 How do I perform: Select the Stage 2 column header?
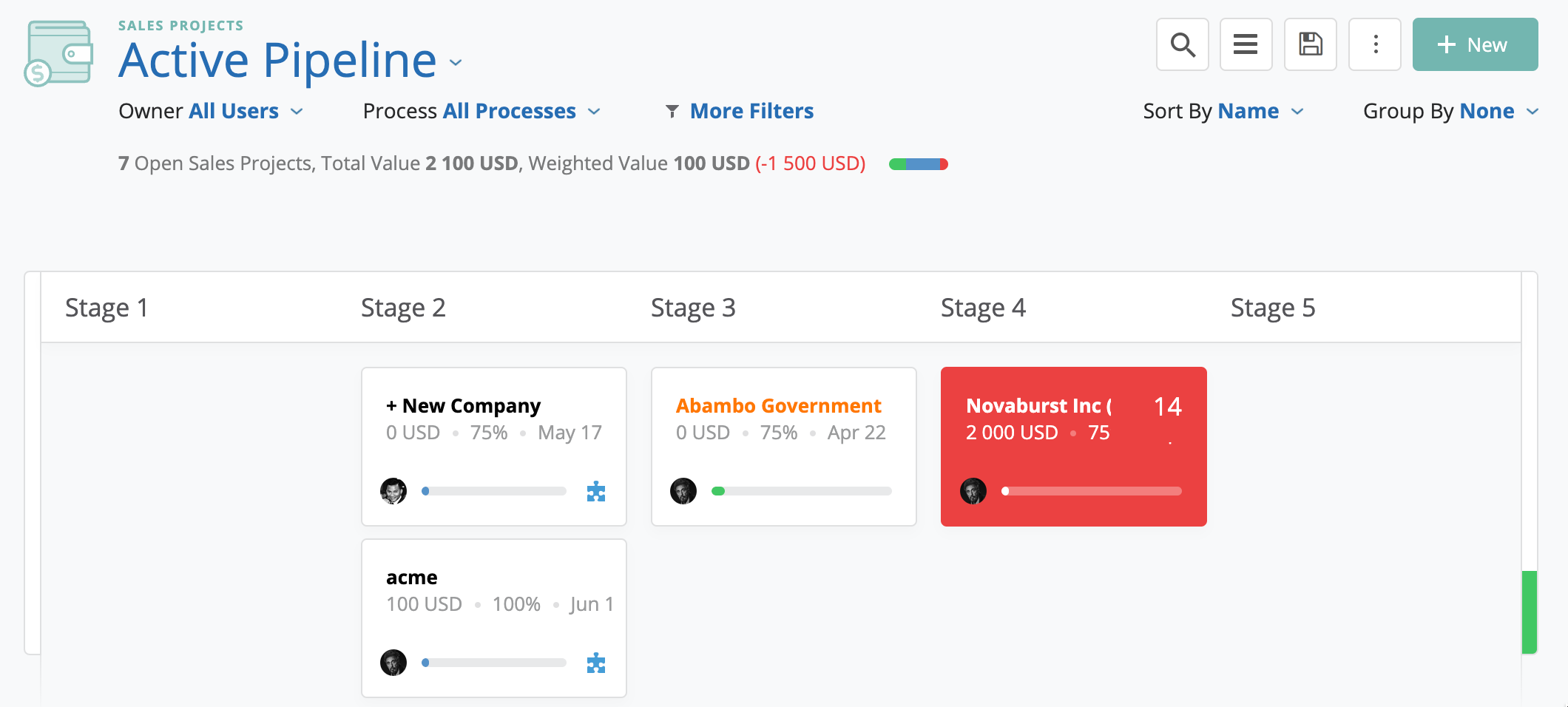coord(403,308)
